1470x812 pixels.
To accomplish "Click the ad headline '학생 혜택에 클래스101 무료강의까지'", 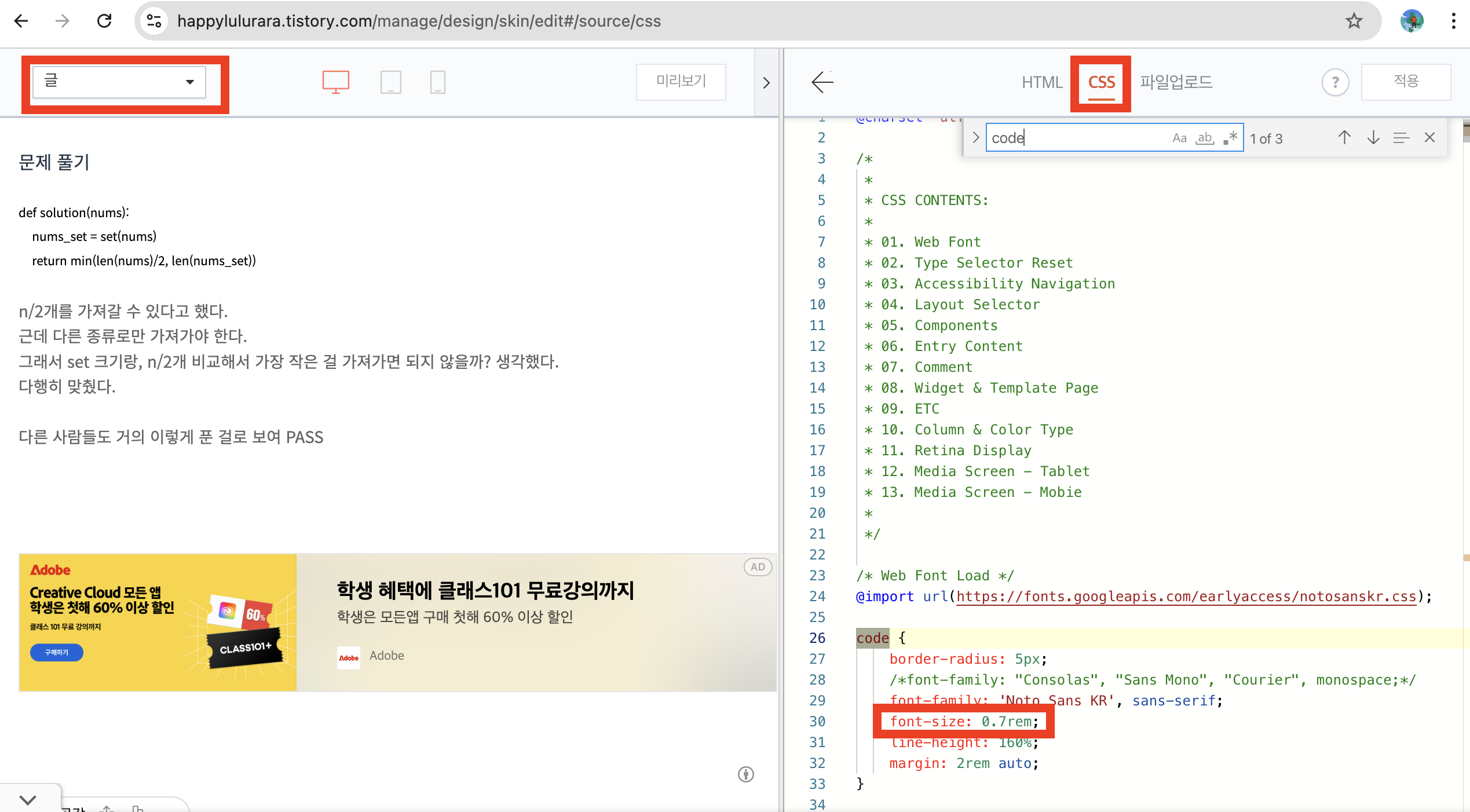I will click(x=485, y=590).
